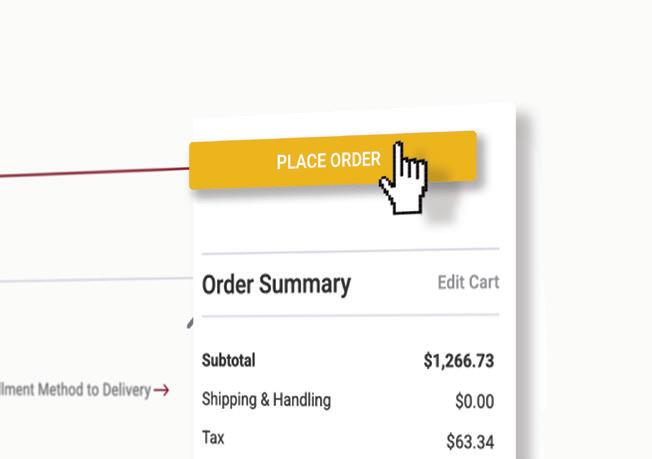The width and height of the screenshot is (652, 459).
Task: Select the Tax label
Action: pyautogui.click(x=213, y=438)
